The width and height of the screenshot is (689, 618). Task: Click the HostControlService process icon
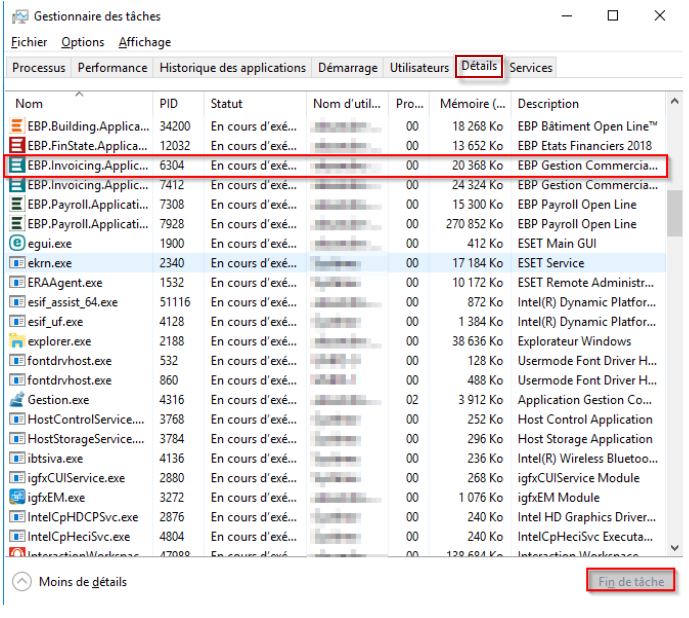(x=17, y=419)
